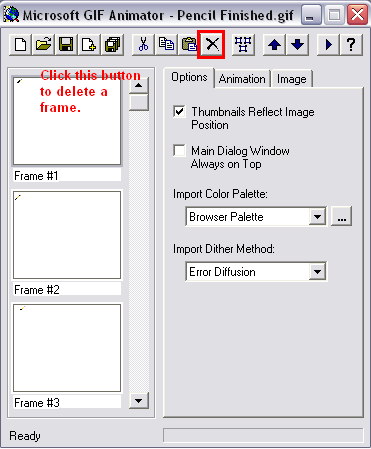Click the Insert frame icon

[x=89, y=44]
